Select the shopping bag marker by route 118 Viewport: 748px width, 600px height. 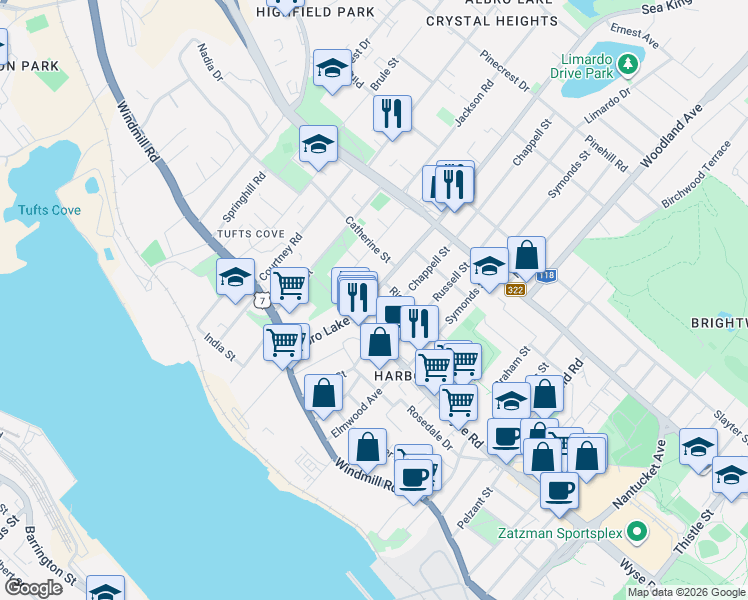pos(527,257)
